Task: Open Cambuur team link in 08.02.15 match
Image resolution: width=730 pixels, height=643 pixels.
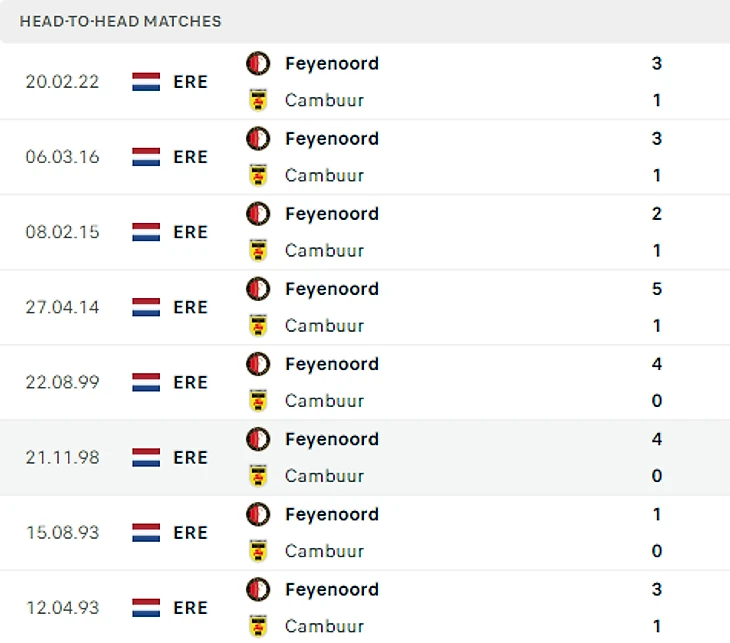Action: (324, 250)
